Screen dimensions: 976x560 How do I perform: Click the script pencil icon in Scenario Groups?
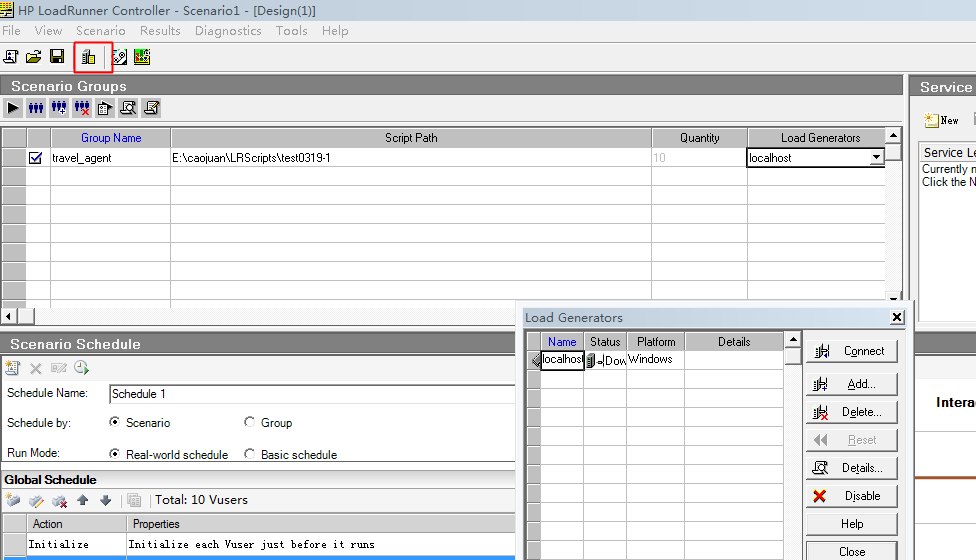coord(151,108)
